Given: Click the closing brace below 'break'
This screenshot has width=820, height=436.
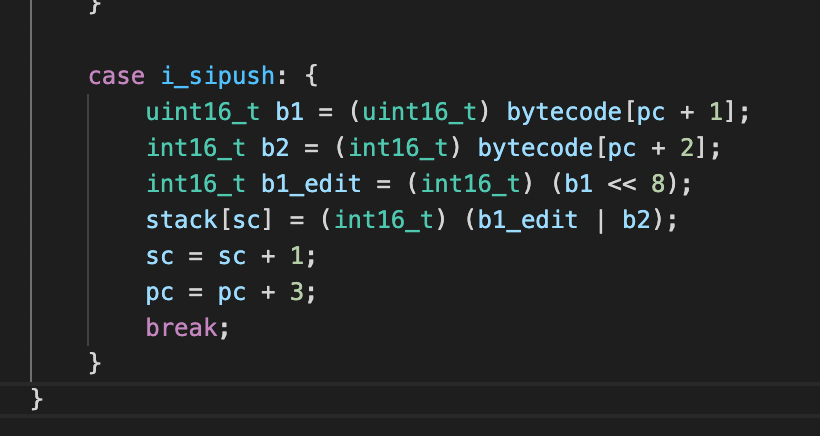Looking at the screenshot, I should point(95,362).
